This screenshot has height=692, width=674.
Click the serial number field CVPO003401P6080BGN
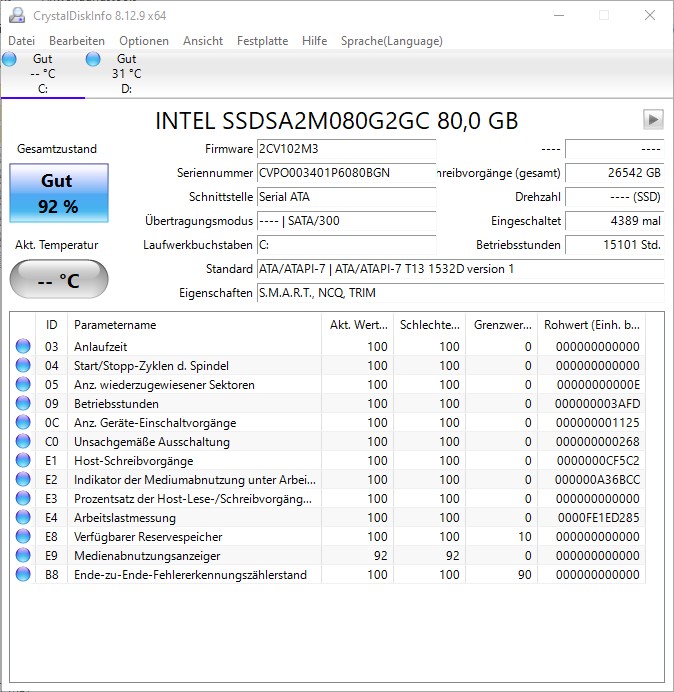346,173
